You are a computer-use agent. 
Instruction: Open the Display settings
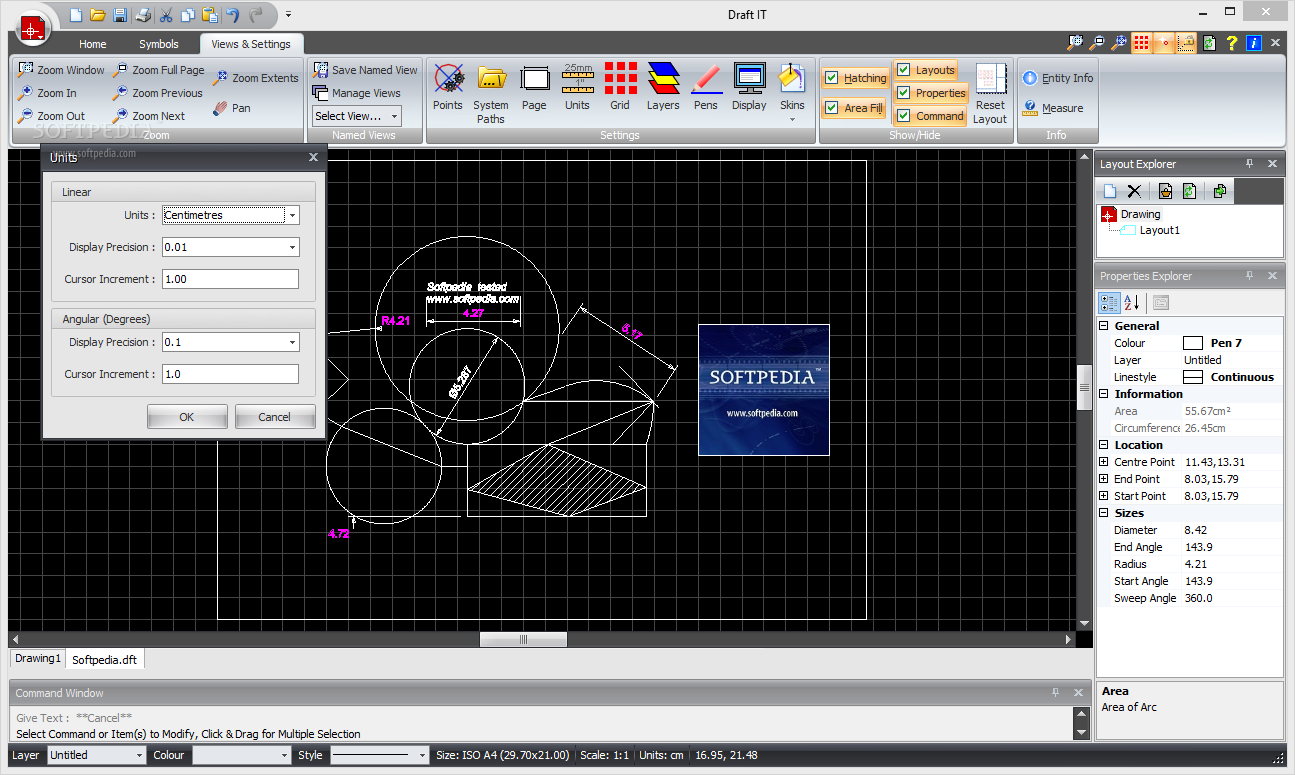tap(749, 87)
